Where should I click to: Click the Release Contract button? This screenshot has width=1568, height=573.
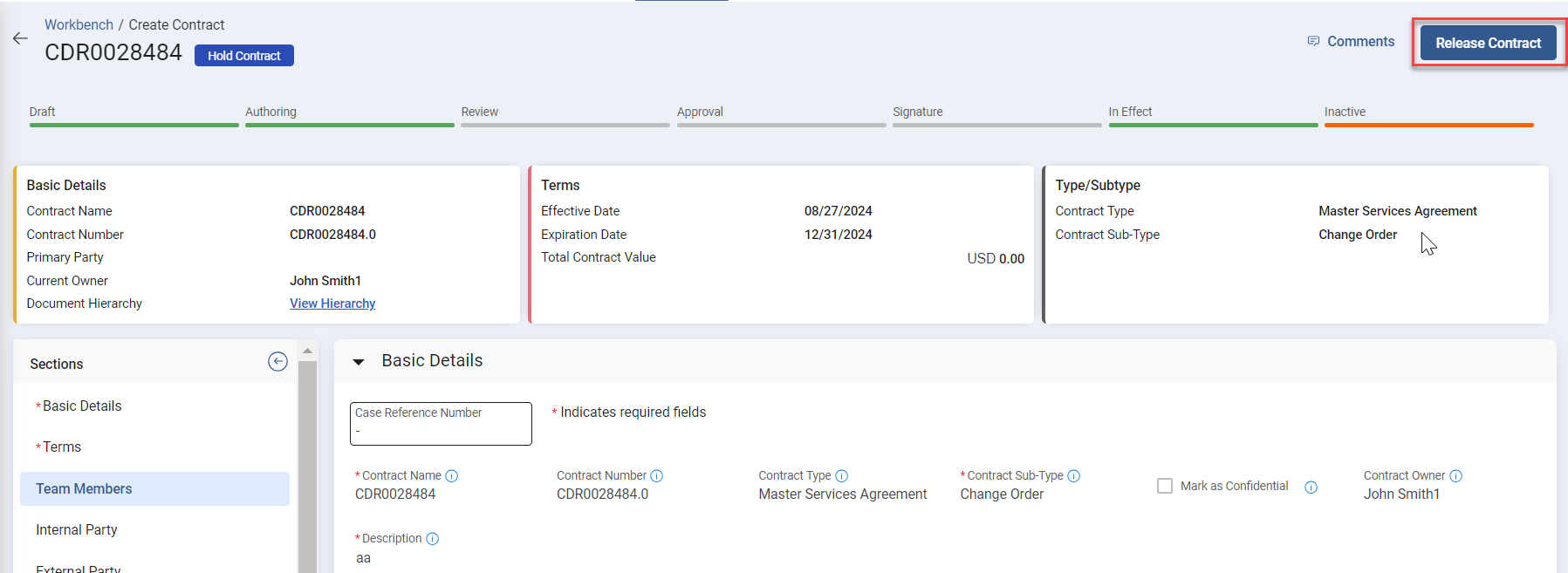(x=1488, y=44)
